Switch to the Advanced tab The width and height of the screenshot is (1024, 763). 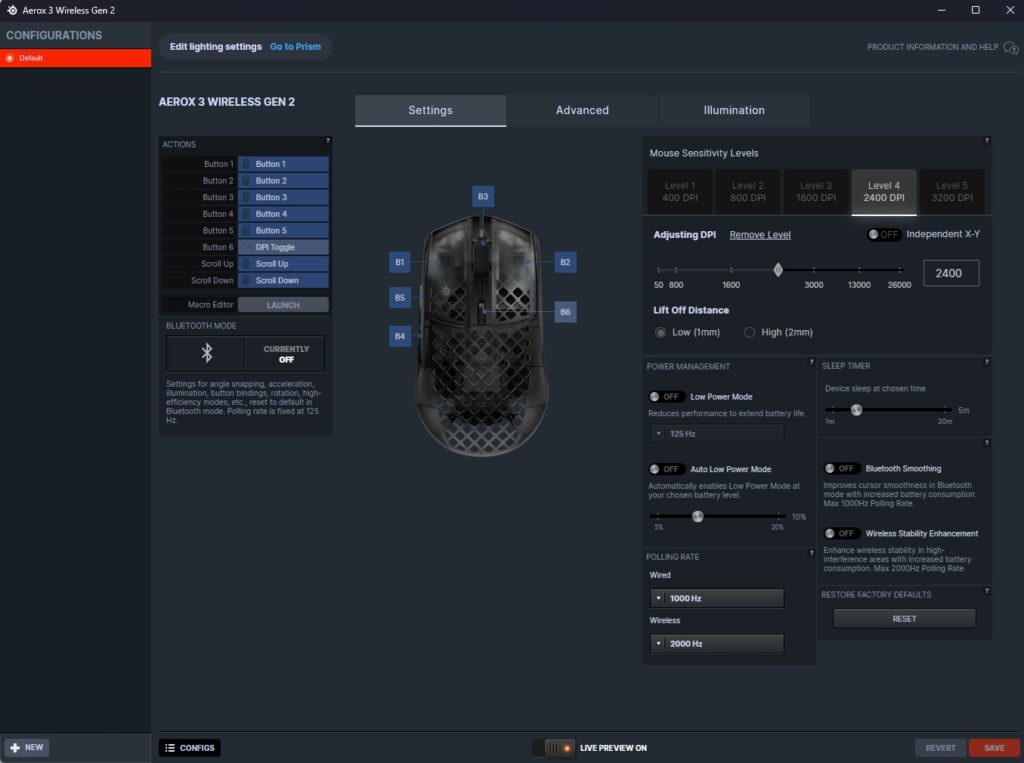(x=582, y=110)
